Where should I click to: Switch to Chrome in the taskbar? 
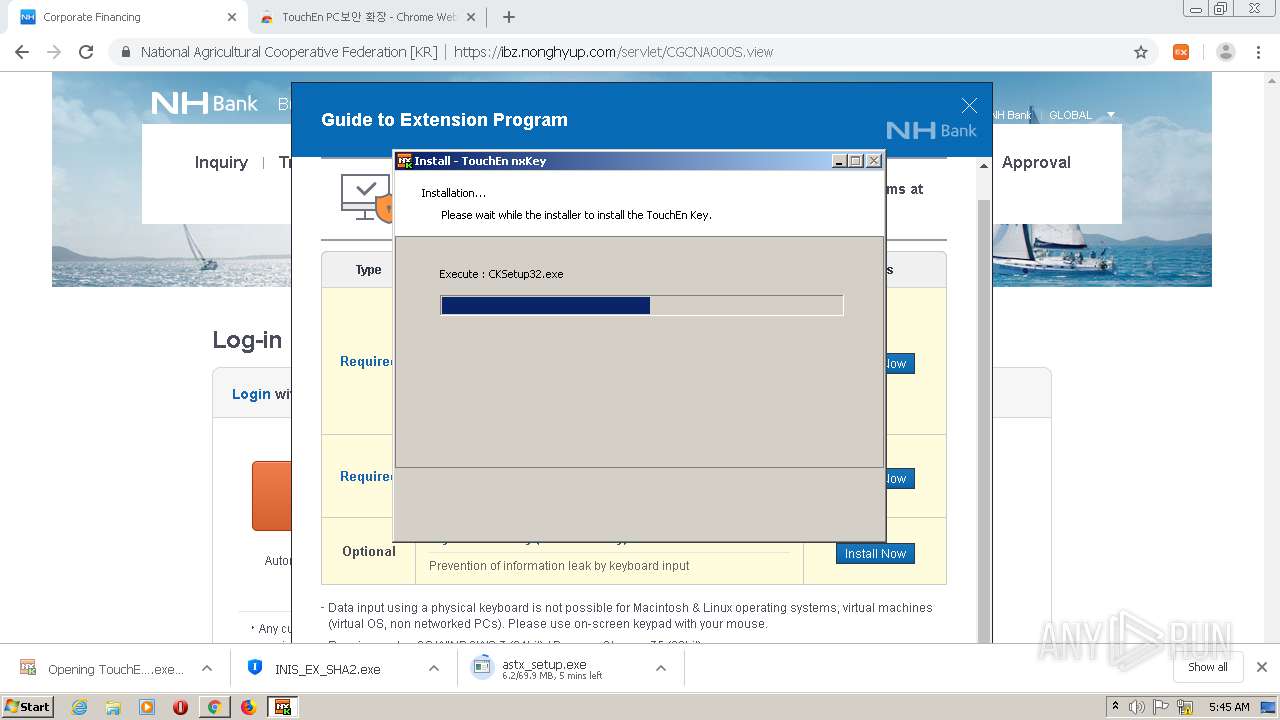(214, 707)
